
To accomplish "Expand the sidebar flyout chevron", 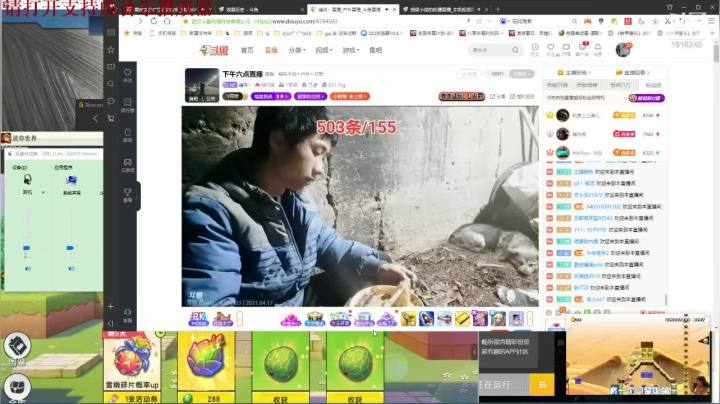I will point(137,197).
